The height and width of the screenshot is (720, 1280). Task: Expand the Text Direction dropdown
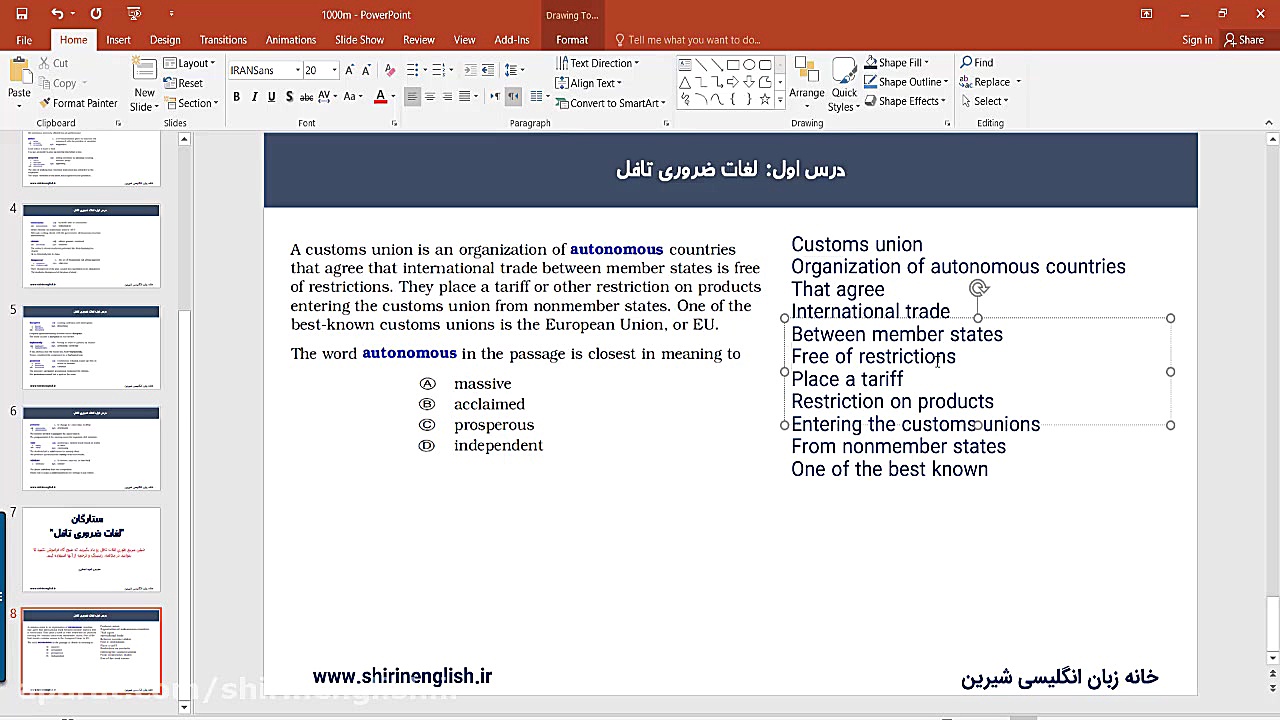pos(598,63)
